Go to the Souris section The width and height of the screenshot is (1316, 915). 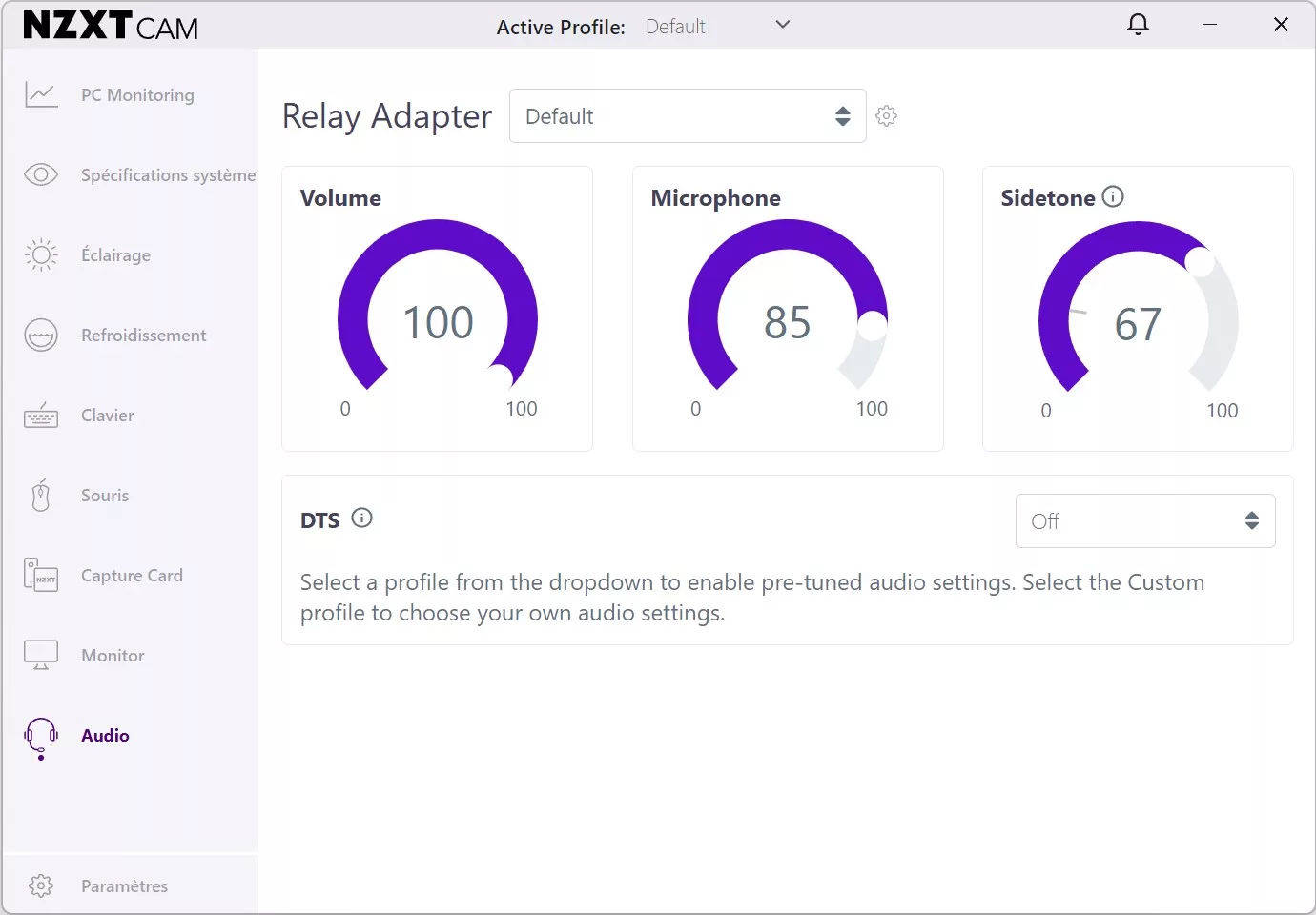click(105, 496)
